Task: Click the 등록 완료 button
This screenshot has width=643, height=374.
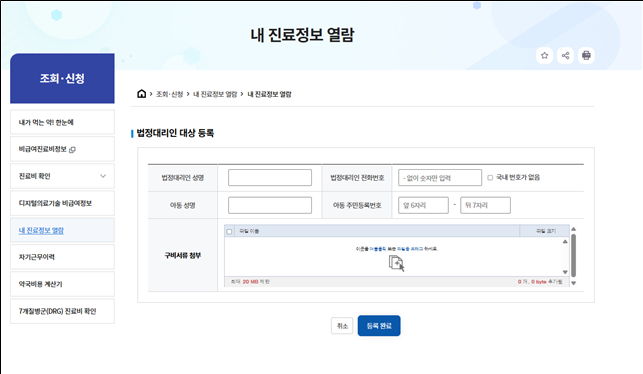Action: click(x=379, y=326)
